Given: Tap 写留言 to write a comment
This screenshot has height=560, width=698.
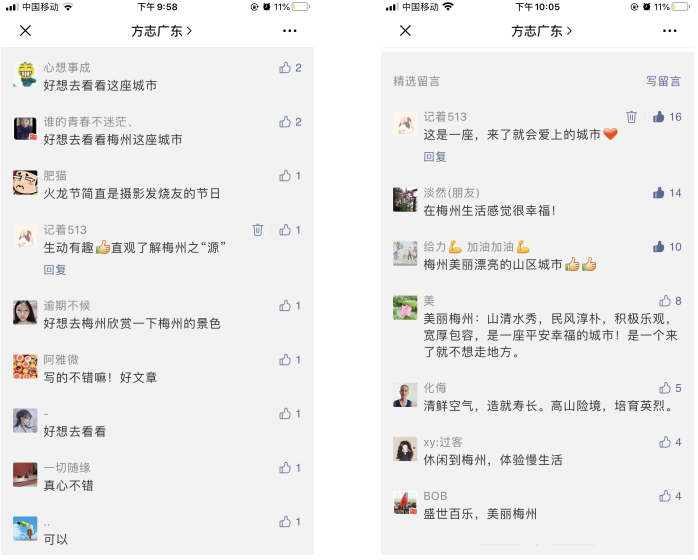Looking at the screenshot, I should (664, 81).
